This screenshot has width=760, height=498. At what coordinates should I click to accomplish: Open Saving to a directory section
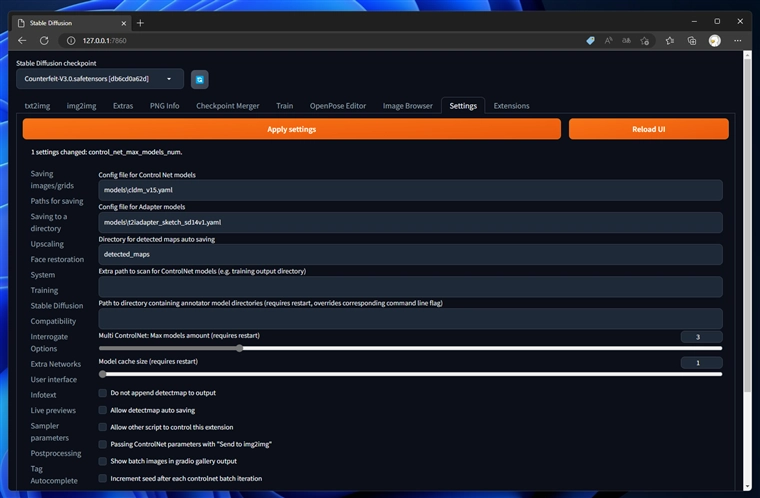(x=49, y=222)
